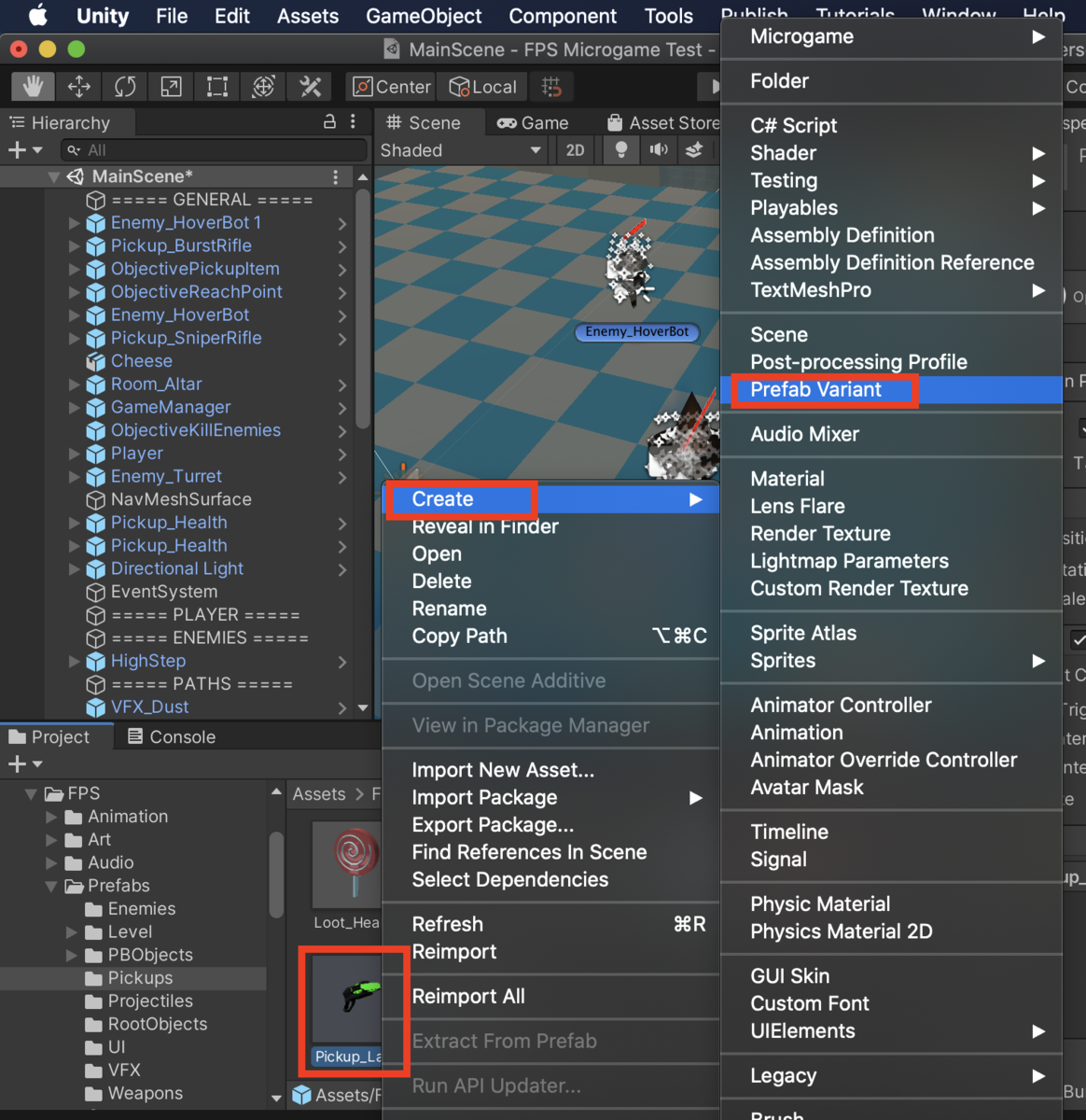Collapse the FPS folder
The width and height of the screenshot is (1086, 1120).
pos(31,794)
